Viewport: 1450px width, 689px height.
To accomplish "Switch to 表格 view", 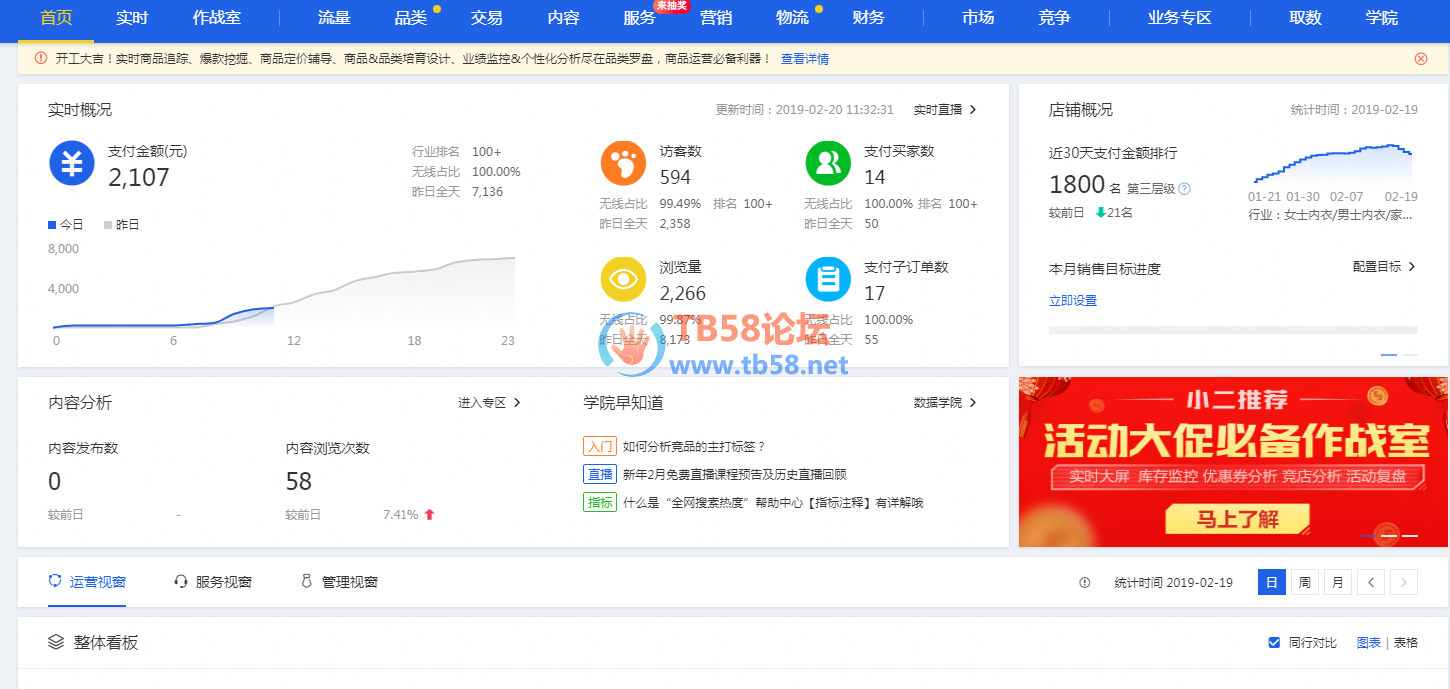I will [1406, 642].
